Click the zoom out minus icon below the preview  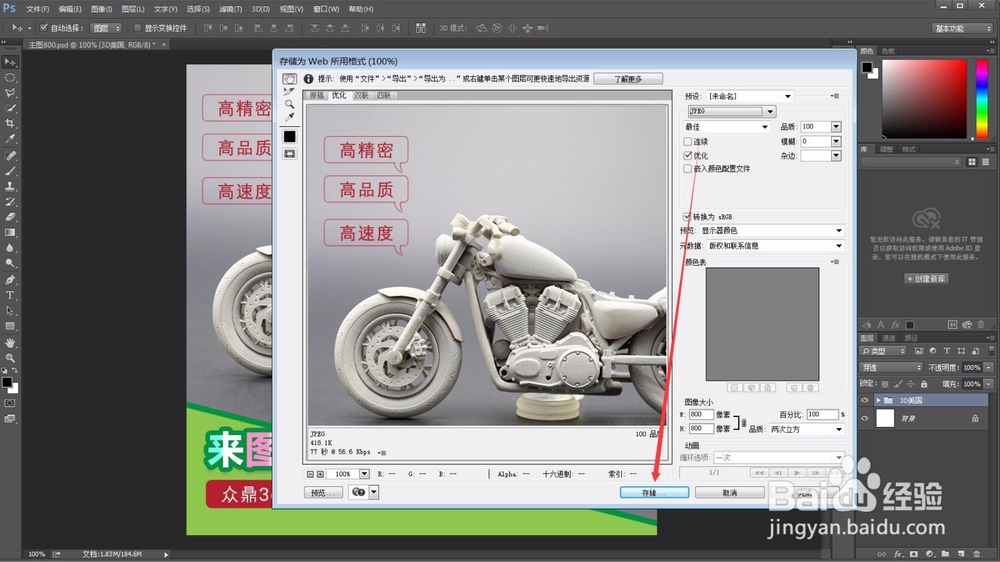310,474
